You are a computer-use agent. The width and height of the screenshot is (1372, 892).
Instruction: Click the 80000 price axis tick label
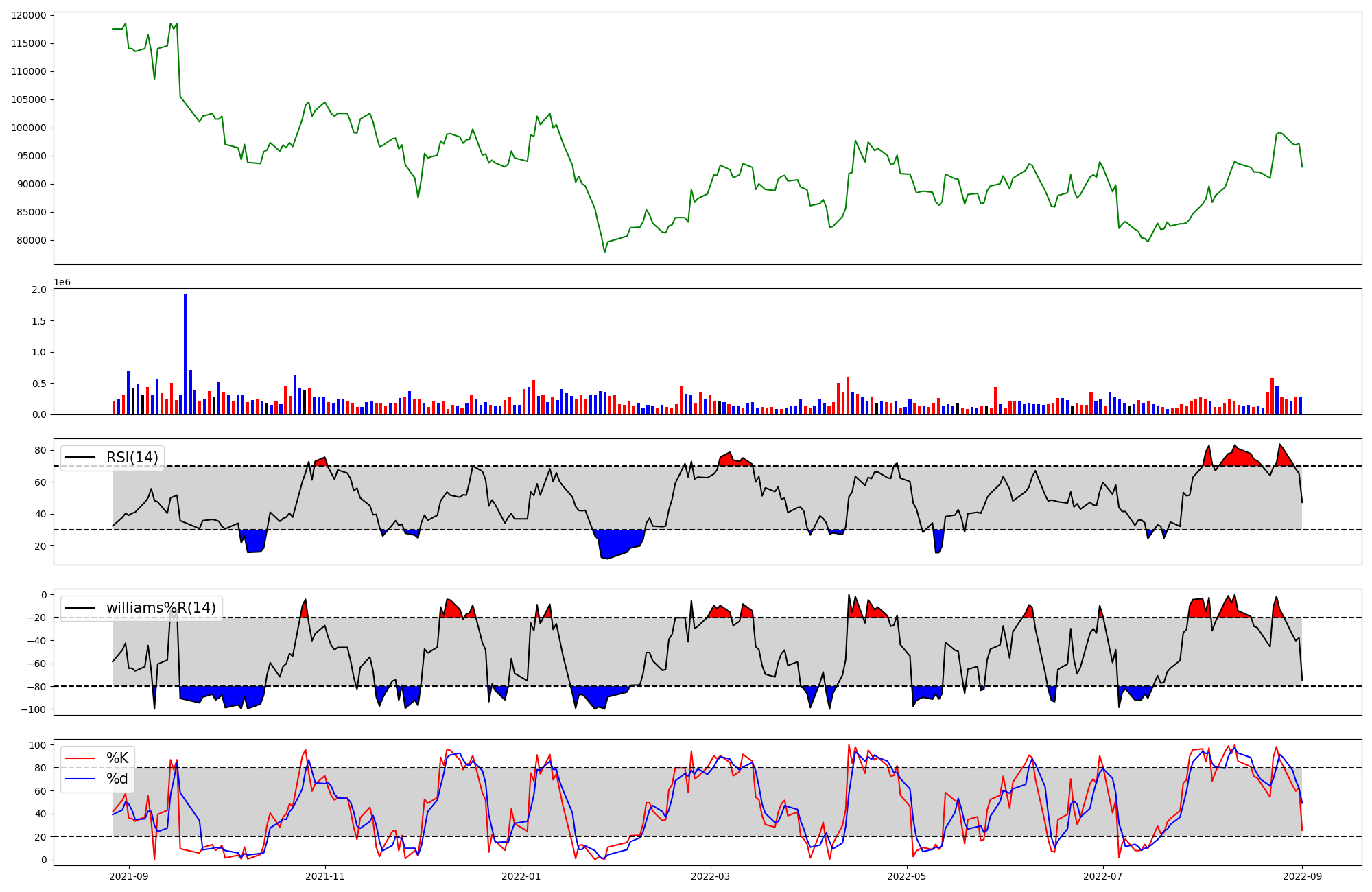pyautogui.click(x=32, y=240)
